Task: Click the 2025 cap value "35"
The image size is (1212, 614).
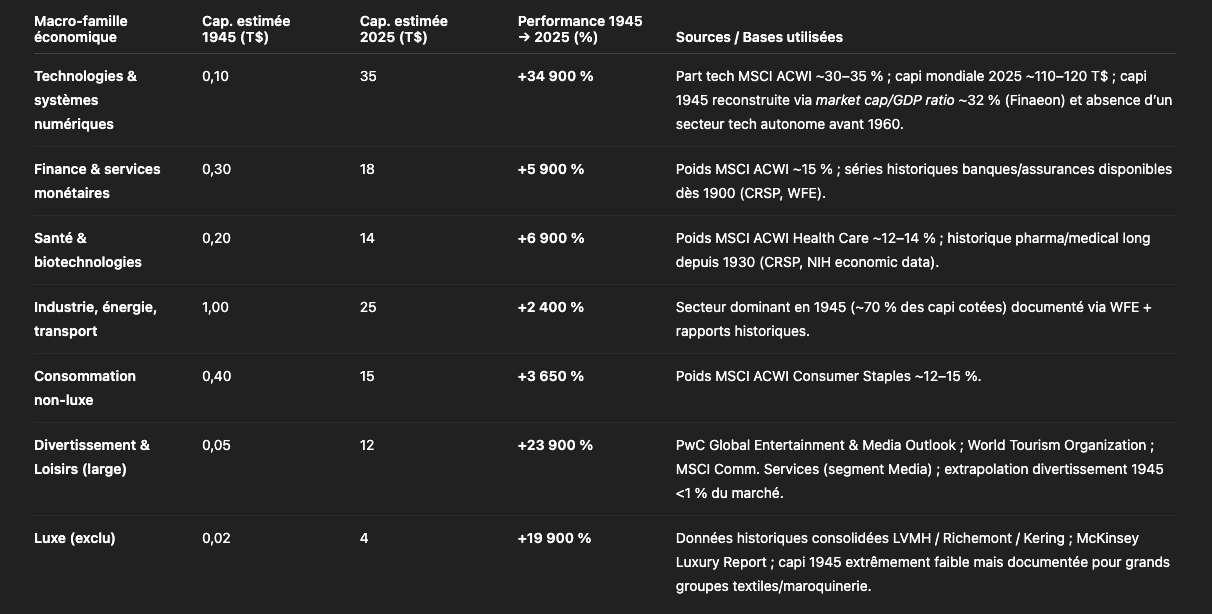Action: 368,76
